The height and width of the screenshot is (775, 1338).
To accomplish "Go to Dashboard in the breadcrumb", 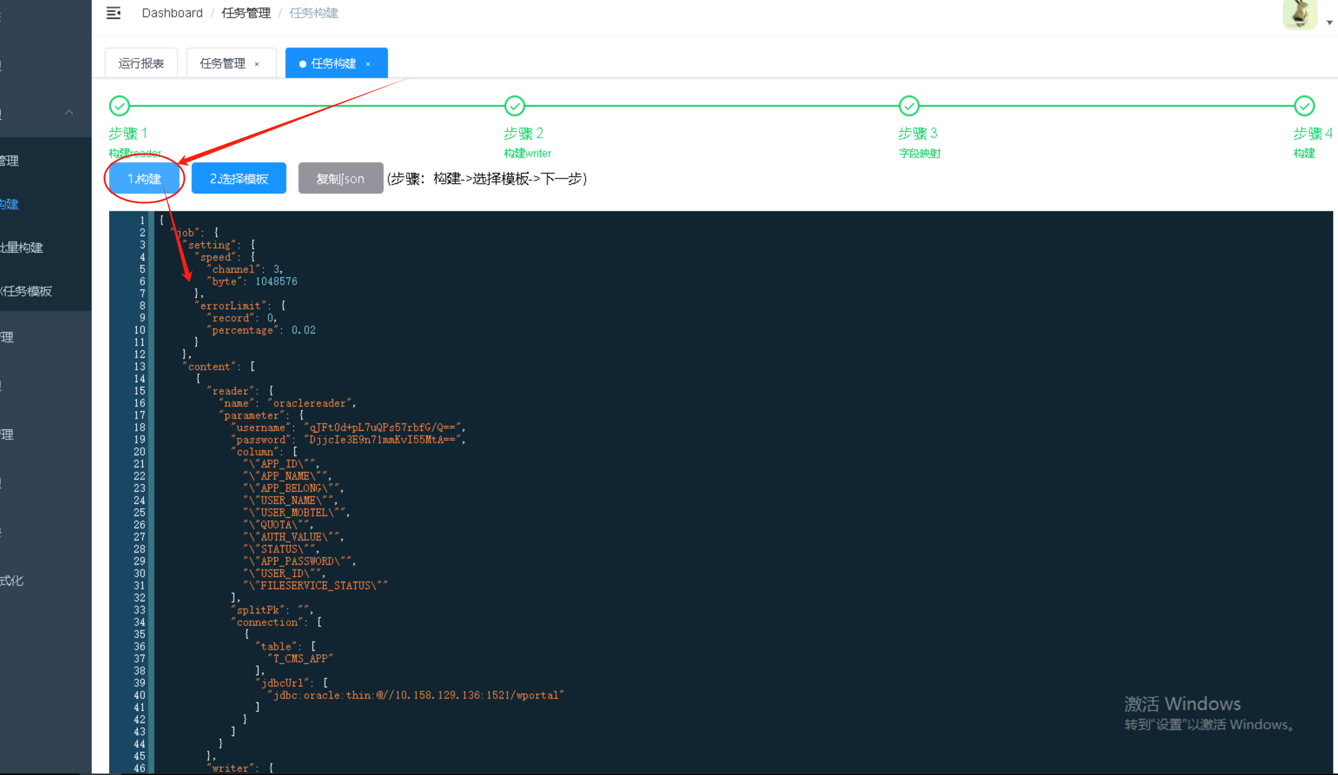I will click(x=172, y=13).
